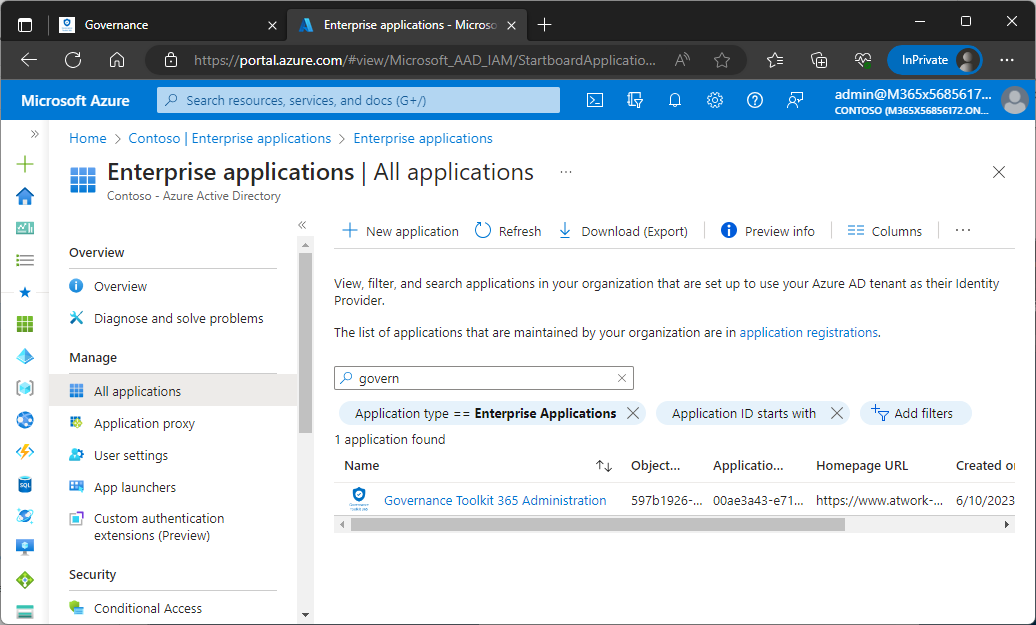
Task: Click the New application button
Action: pyautogui.click(x=401, y=231)
